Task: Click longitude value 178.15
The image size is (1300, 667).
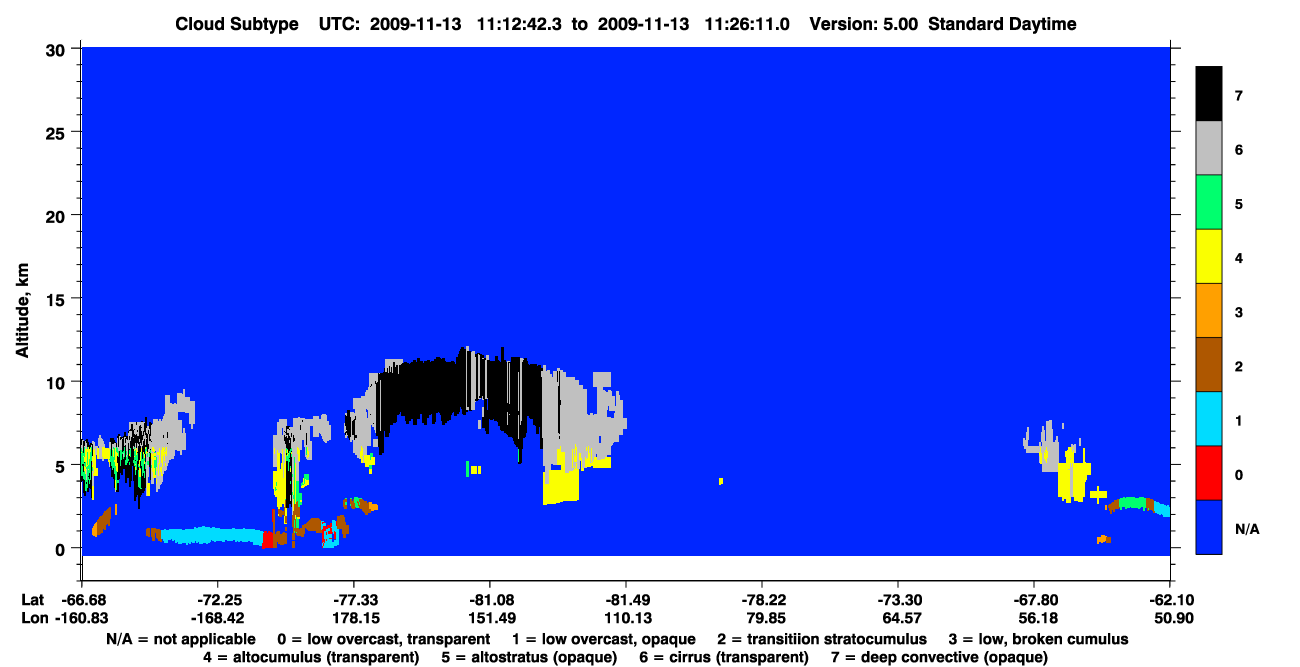Action: (354, 619)
